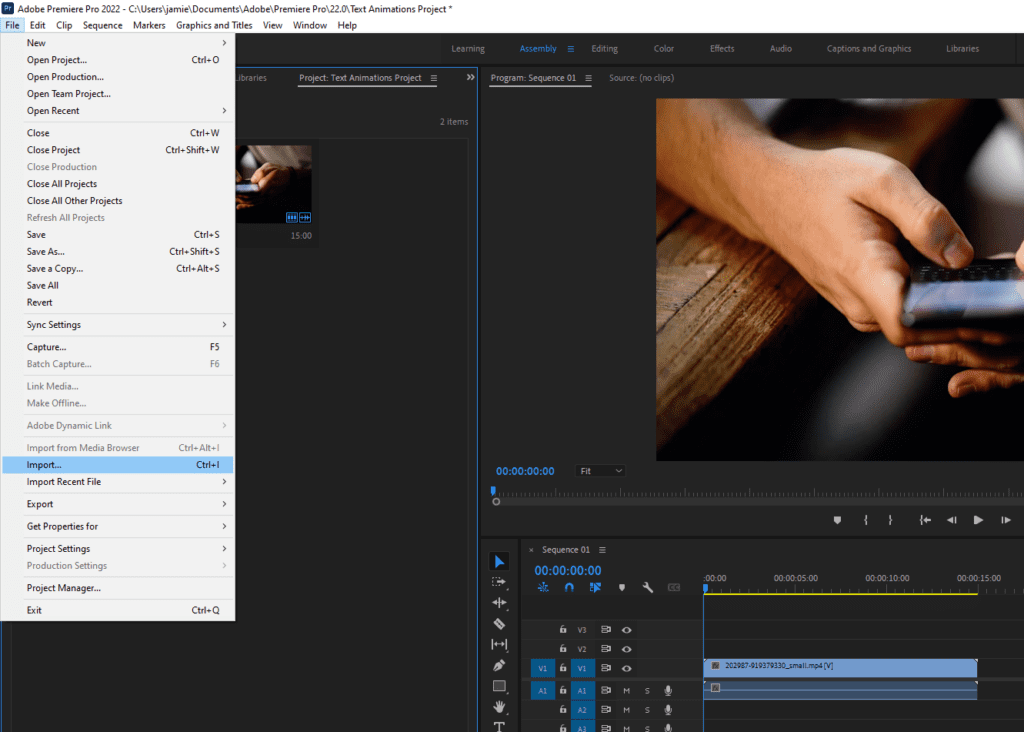Toggle voice-over record on track A1
This screenshot has height=732, width=1024.
click(668, 690)
